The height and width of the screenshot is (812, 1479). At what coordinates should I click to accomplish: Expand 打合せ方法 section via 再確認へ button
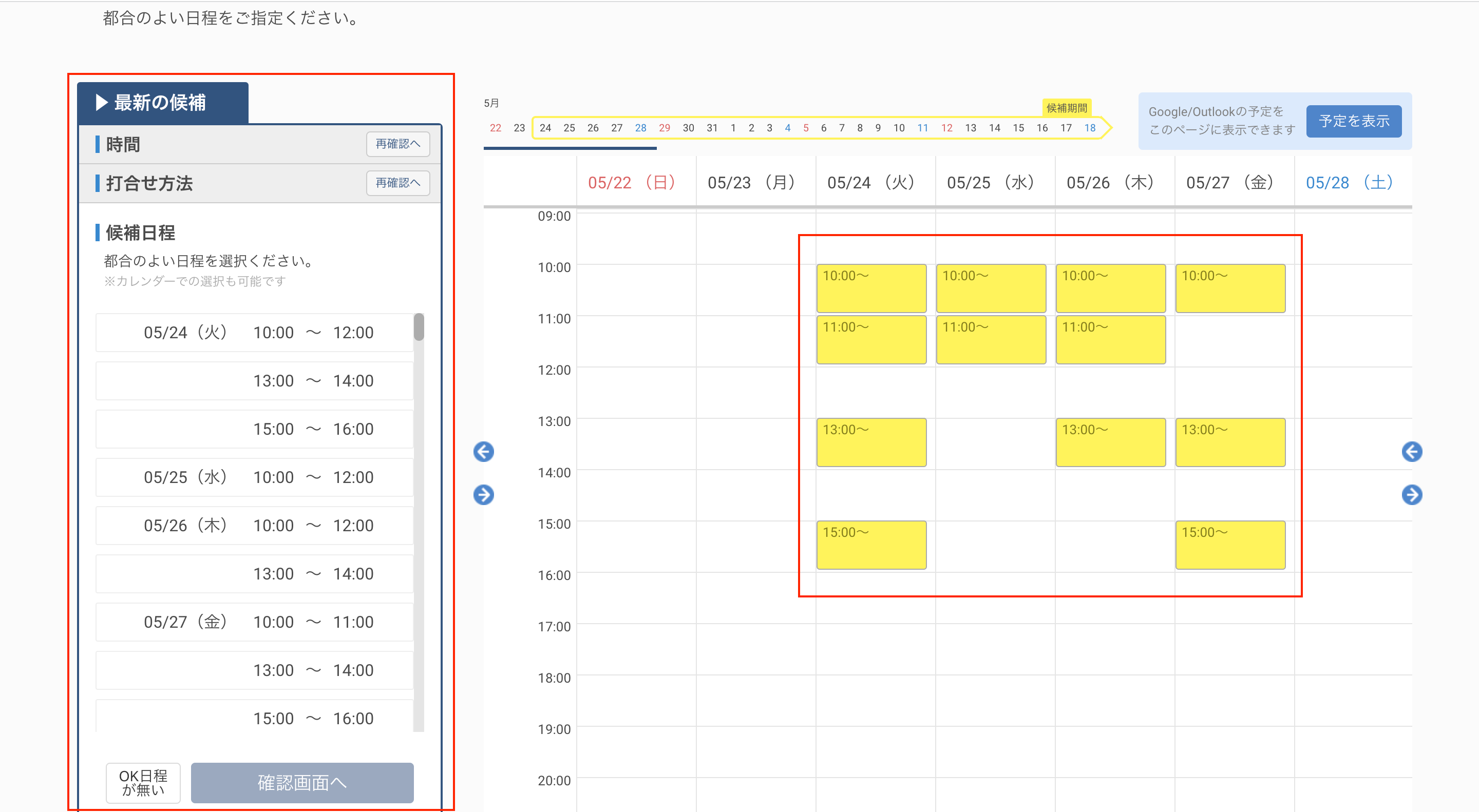click(397, 183)
